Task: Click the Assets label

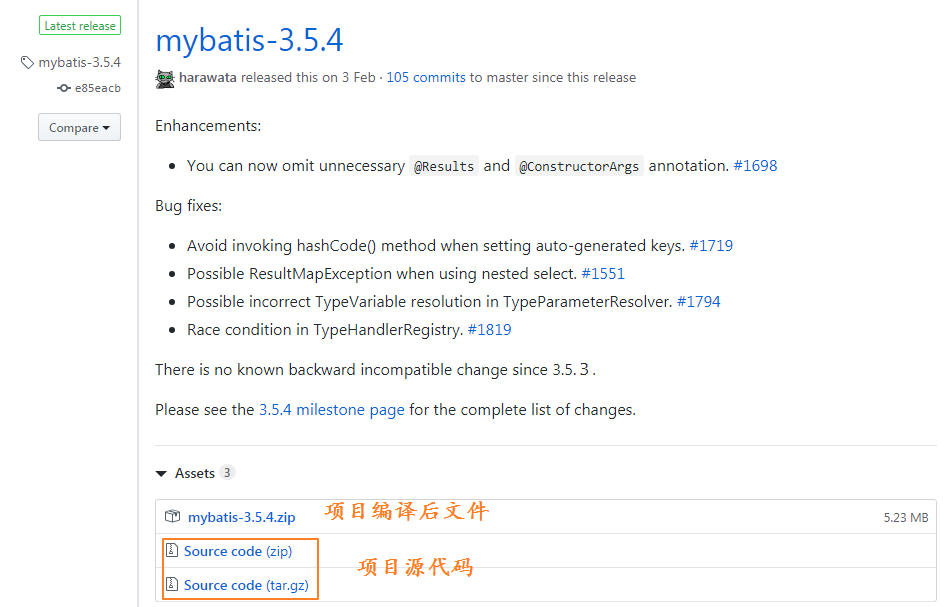Action: [195, 474]
